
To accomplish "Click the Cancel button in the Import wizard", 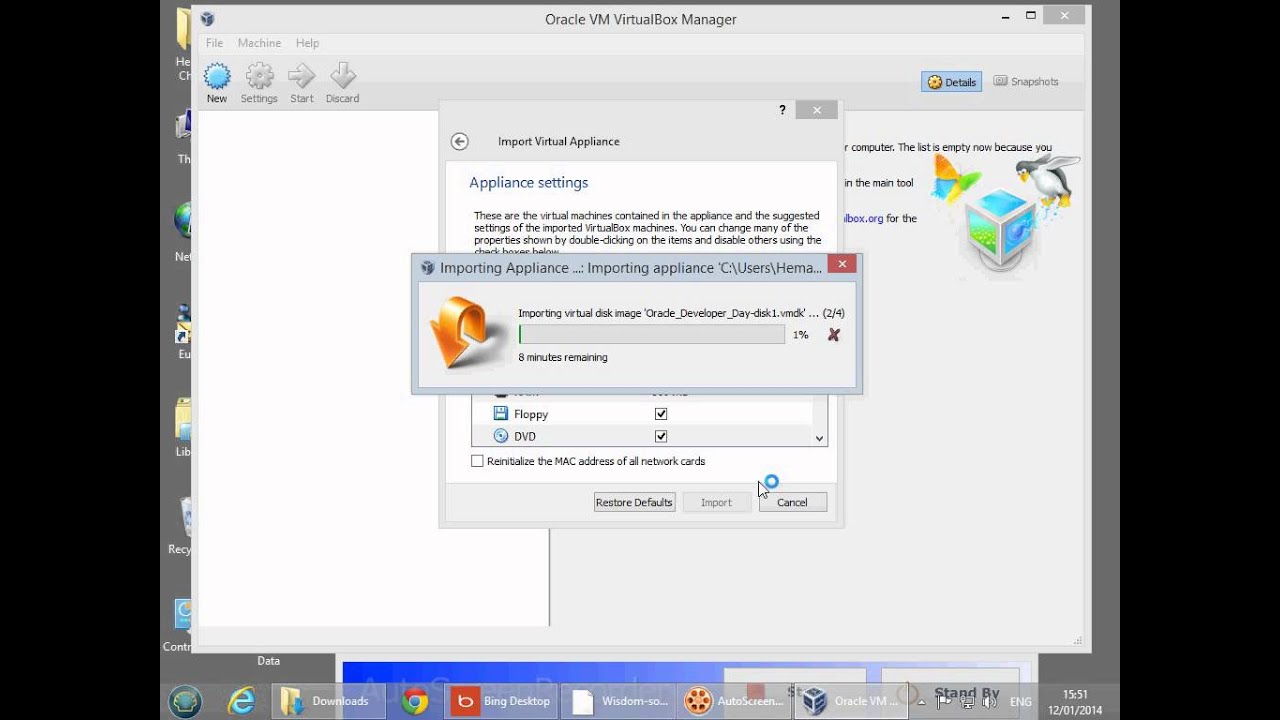I will pyautogui.click(x=792, y=502).
